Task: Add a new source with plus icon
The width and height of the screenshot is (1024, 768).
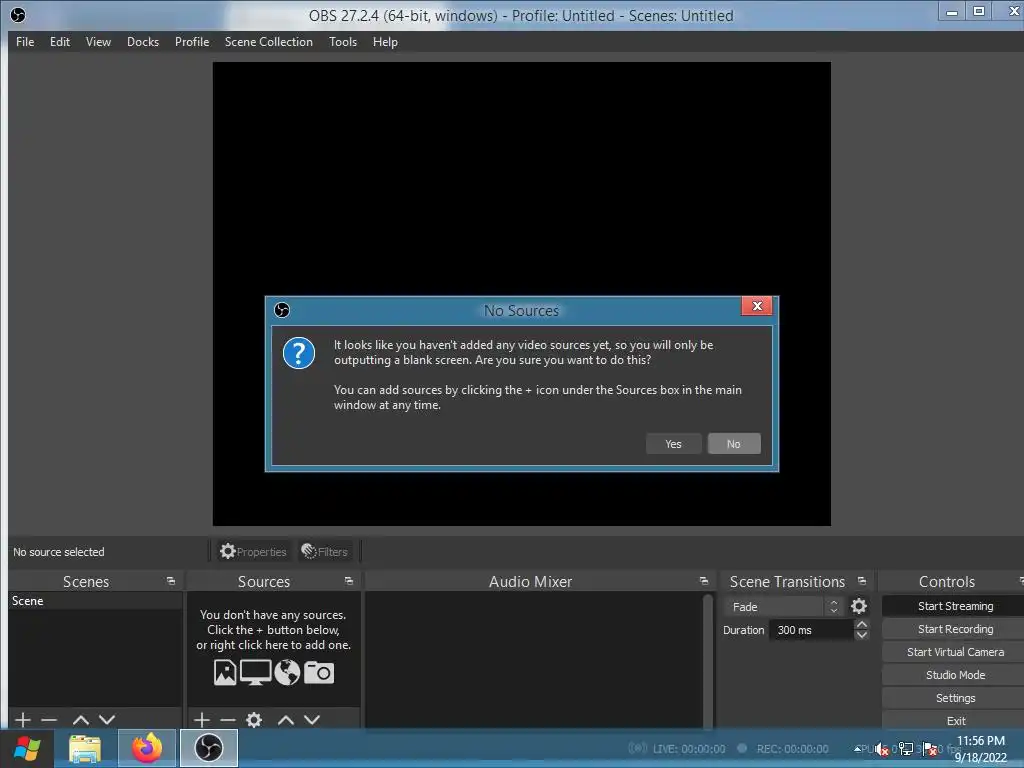Action: [202, 720]
